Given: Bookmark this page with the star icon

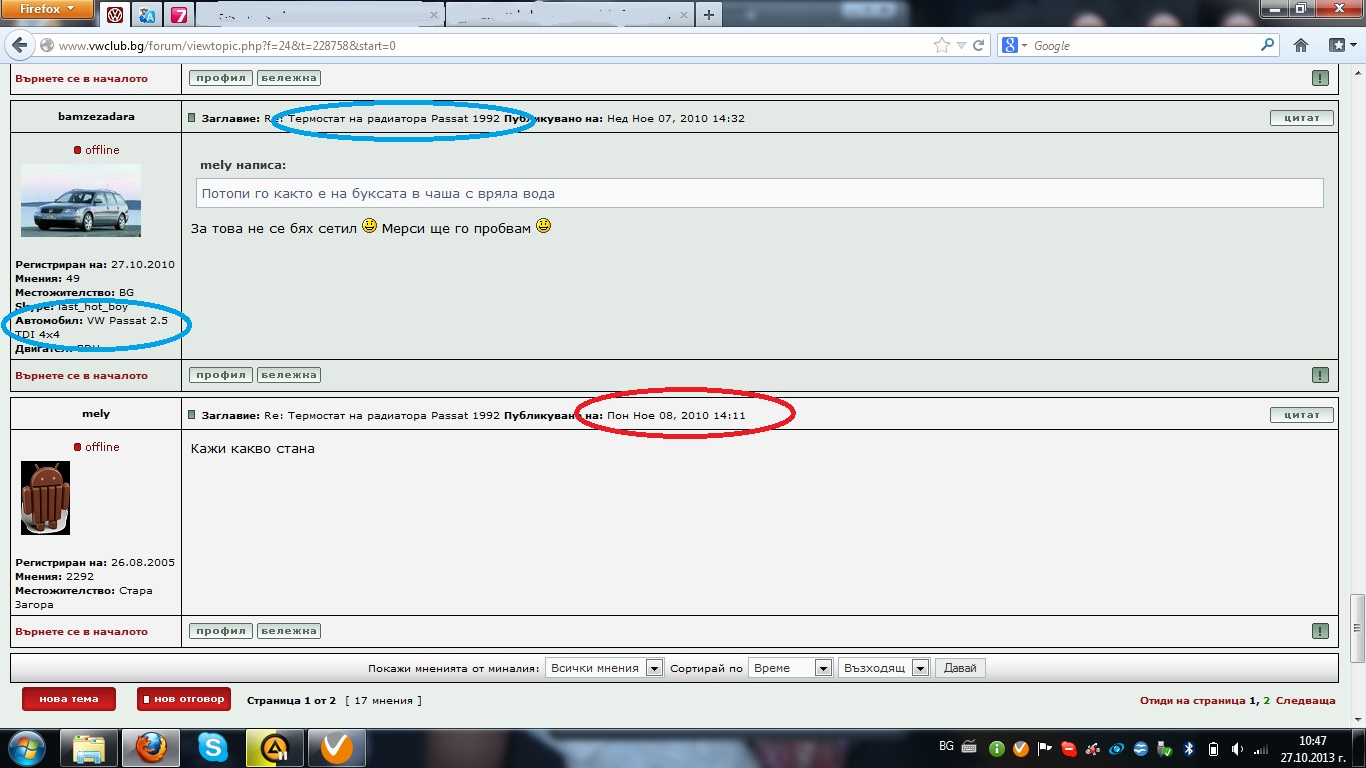Looking at the screenshot, I should click(x=941, y=45).
